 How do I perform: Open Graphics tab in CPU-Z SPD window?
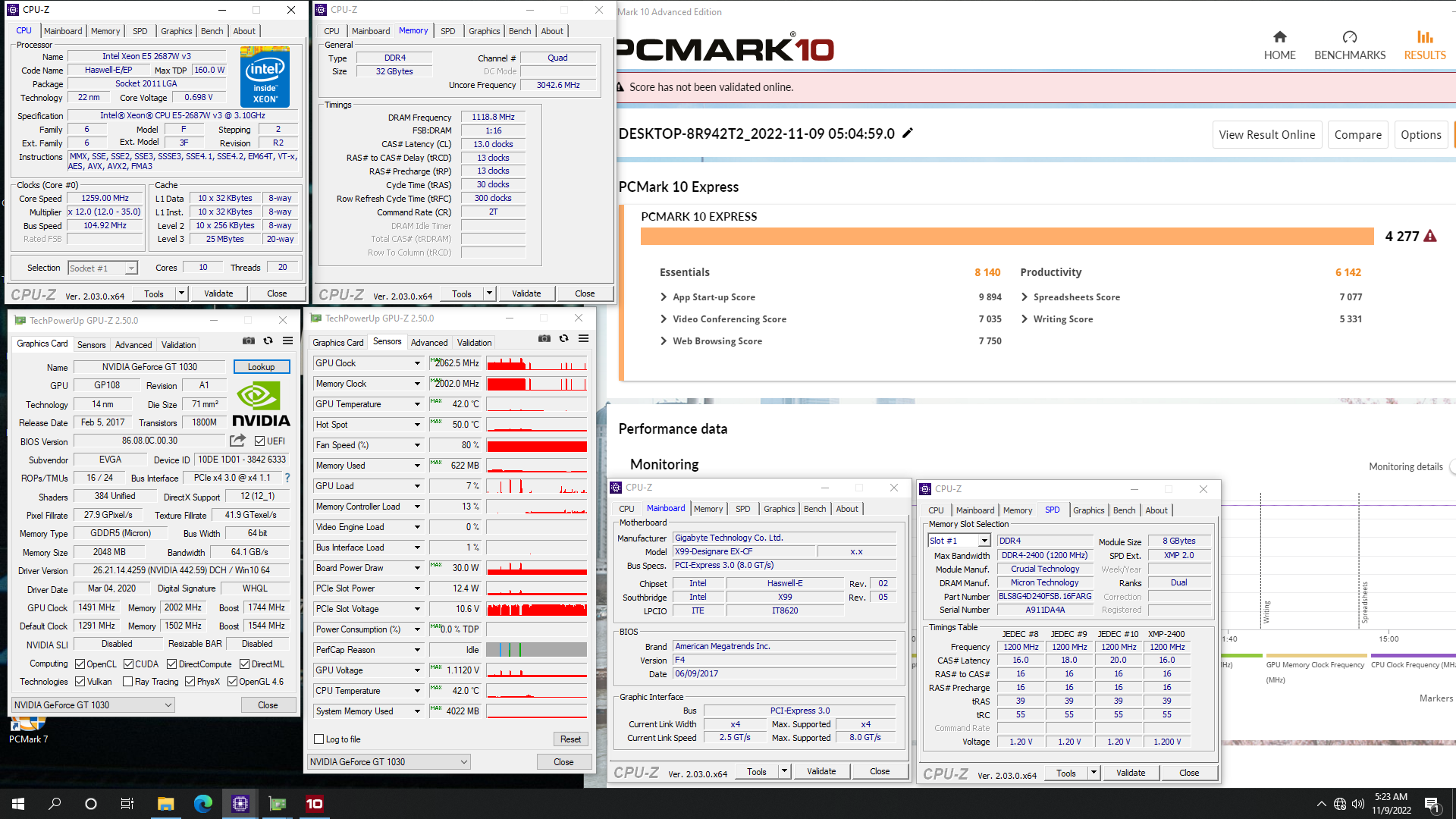pos(1088,510)
